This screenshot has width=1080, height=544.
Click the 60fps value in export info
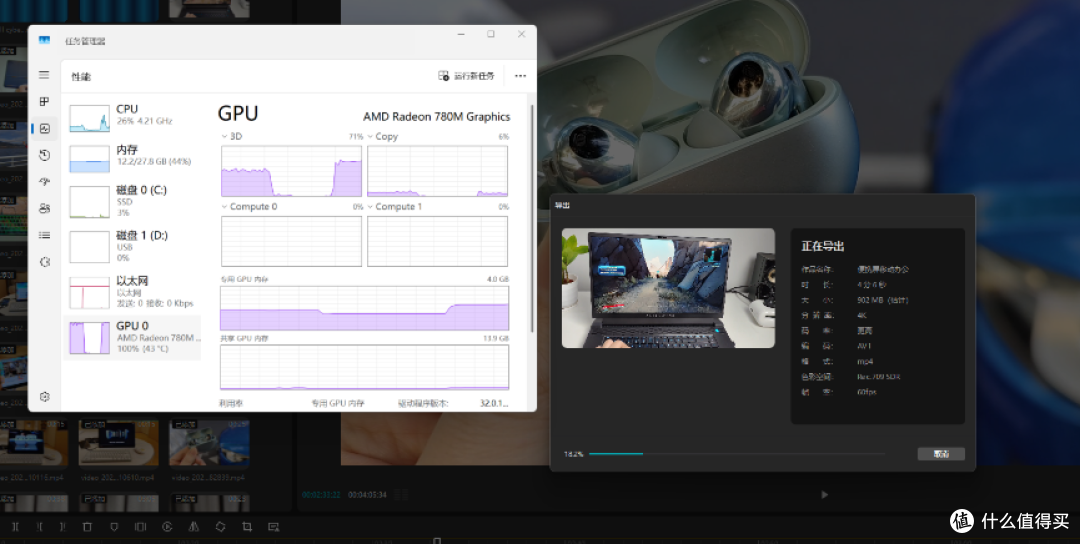pyautogui.click(x=866, y=392)
